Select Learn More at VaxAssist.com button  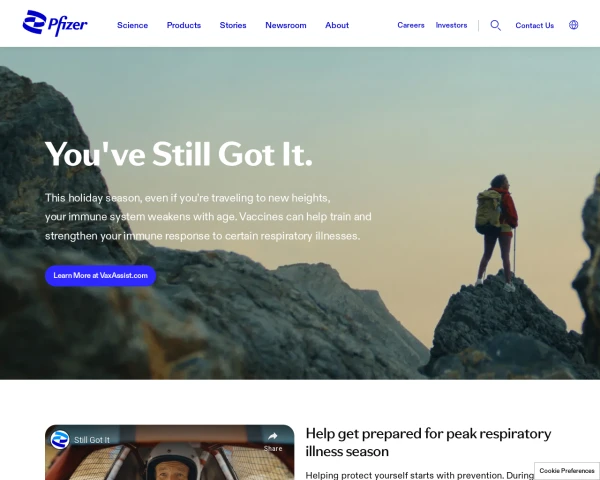click(x=101, y=276)
